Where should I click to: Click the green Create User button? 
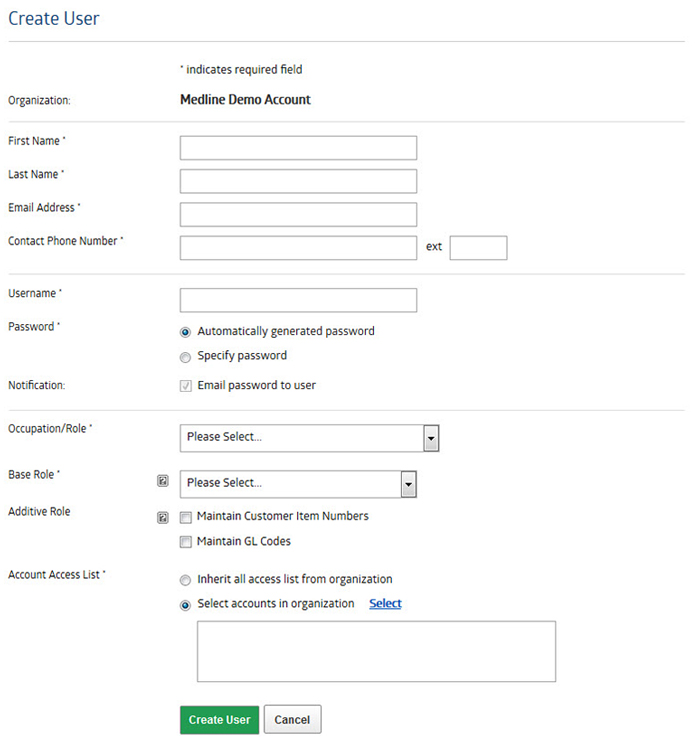click(x=219, y=719)
